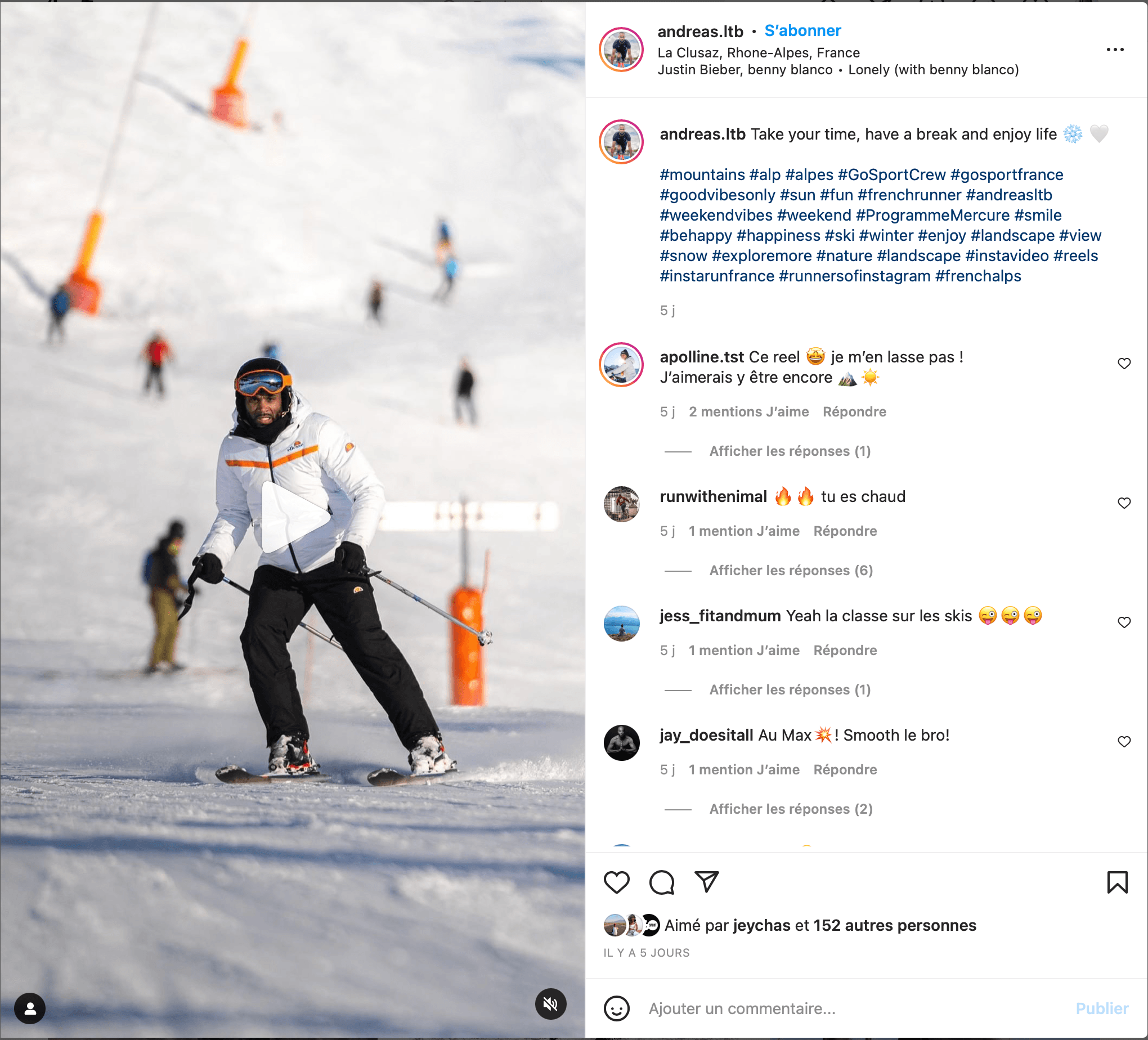
Task: Open the emoji picker in the comment box
Action: [616, 1008]
